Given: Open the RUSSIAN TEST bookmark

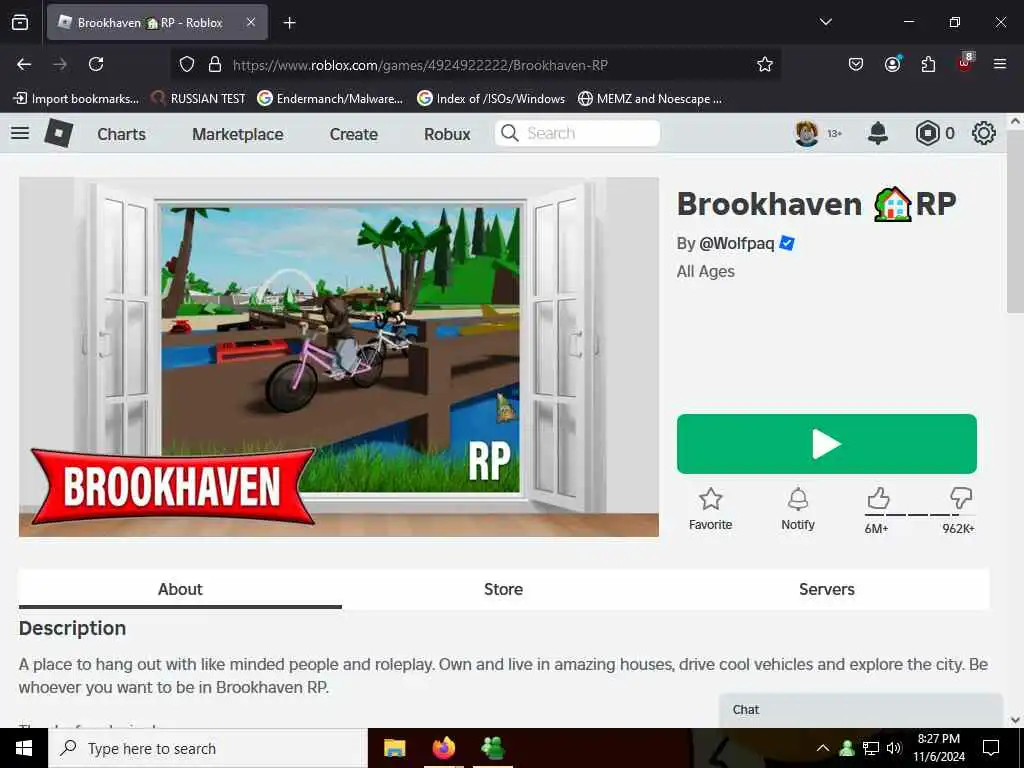Looking at the screenshot, I should click(199, 99).
